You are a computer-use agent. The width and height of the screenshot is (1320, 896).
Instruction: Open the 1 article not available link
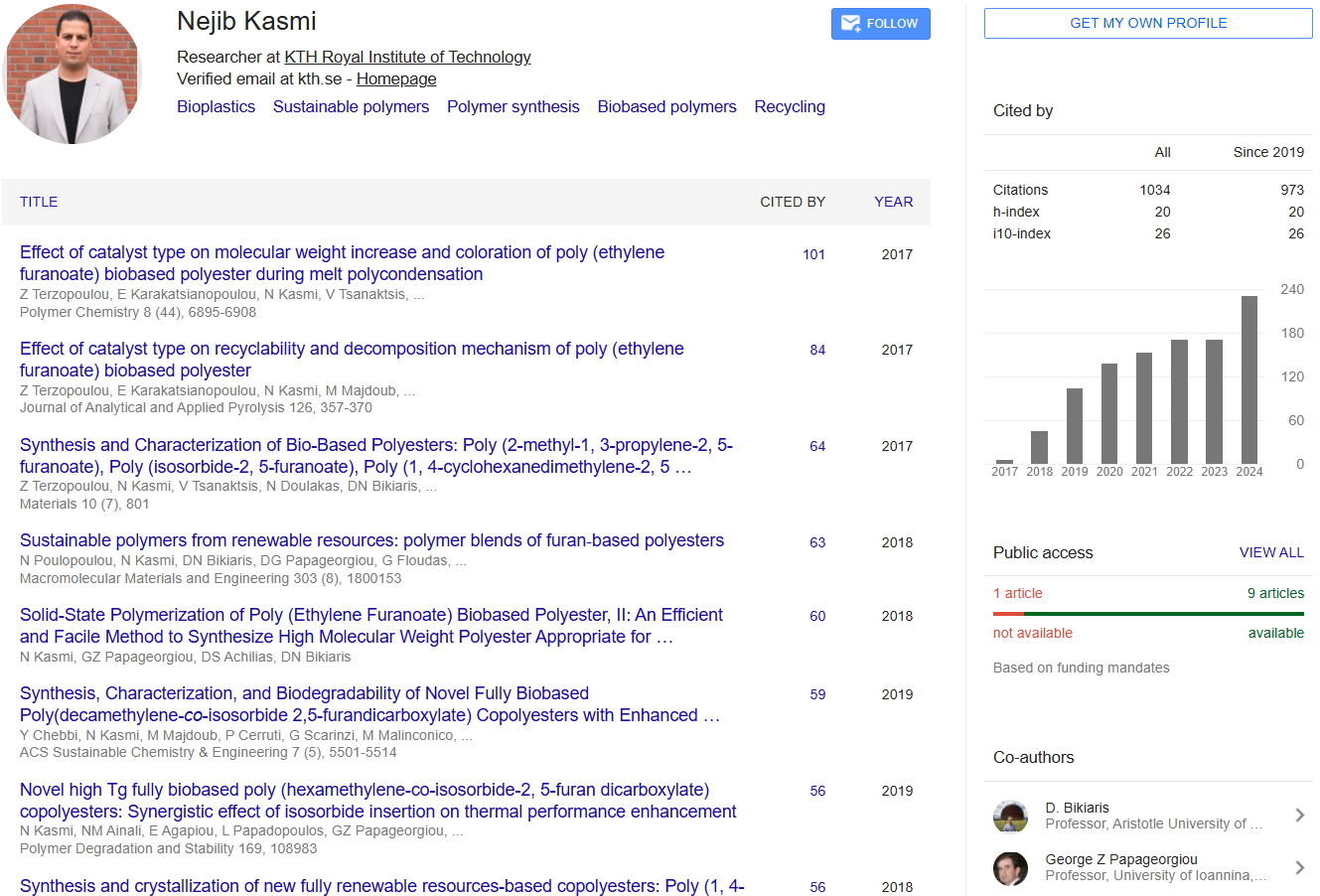(1017, 593)
